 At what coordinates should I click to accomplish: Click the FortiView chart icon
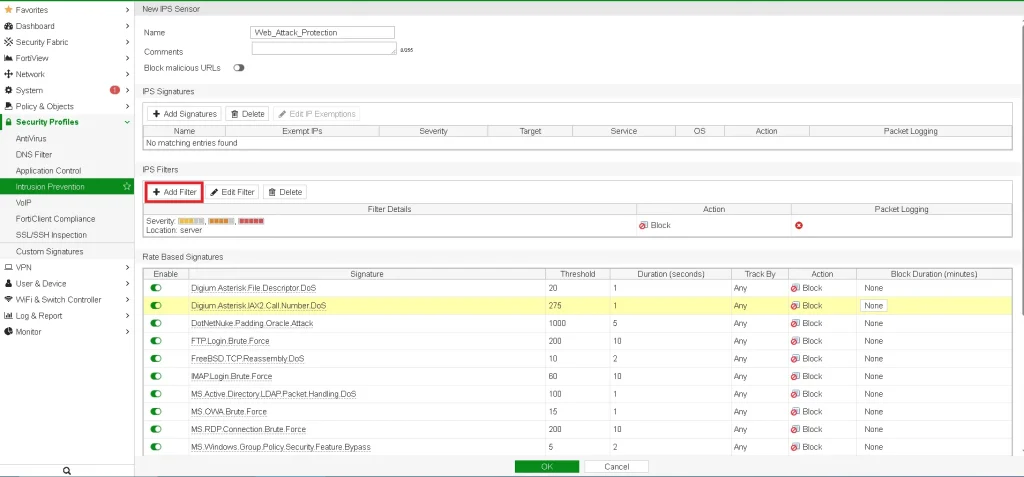point(8,58)
